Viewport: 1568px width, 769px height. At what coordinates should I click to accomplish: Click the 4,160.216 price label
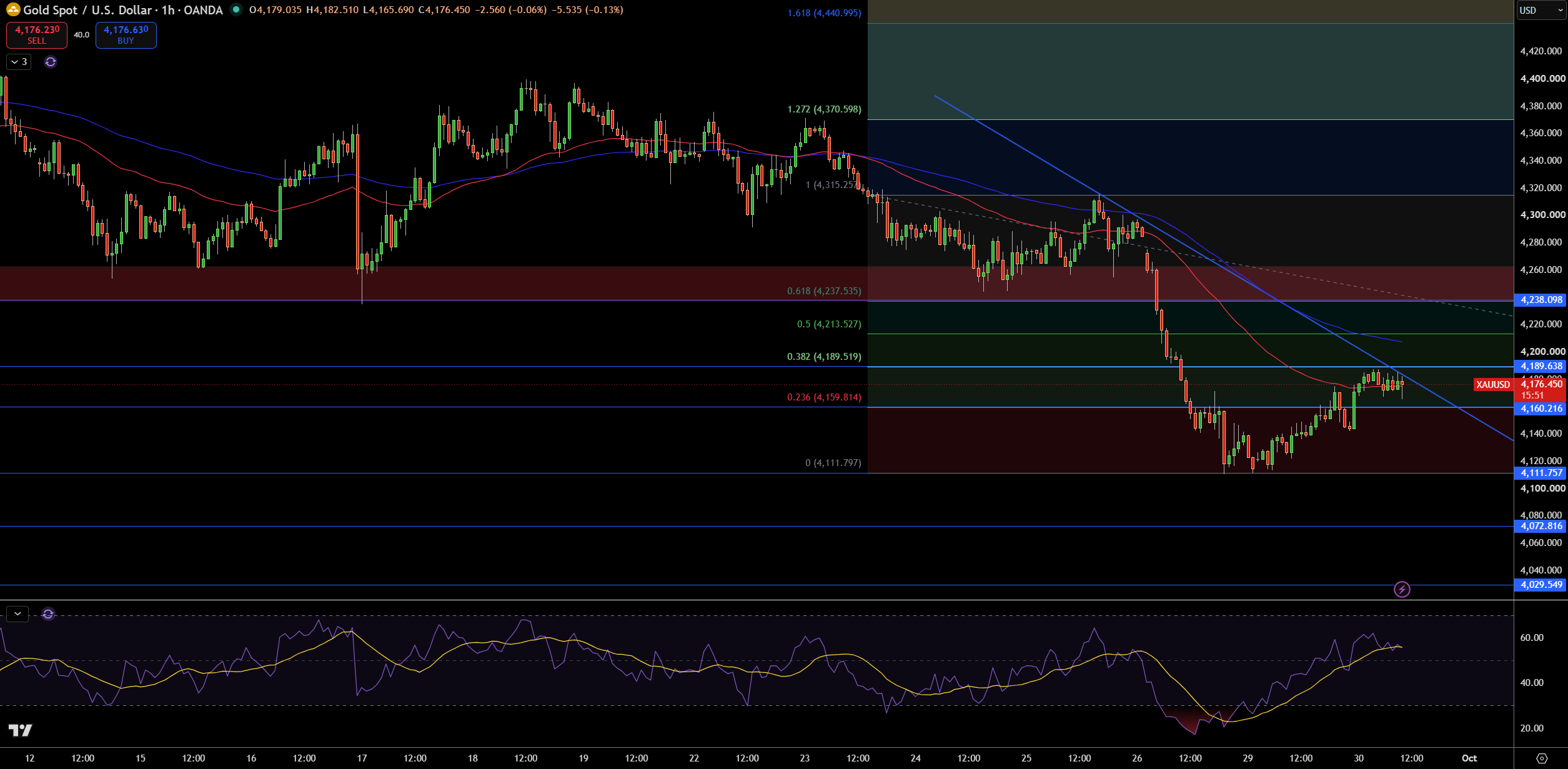point(1541,409)
